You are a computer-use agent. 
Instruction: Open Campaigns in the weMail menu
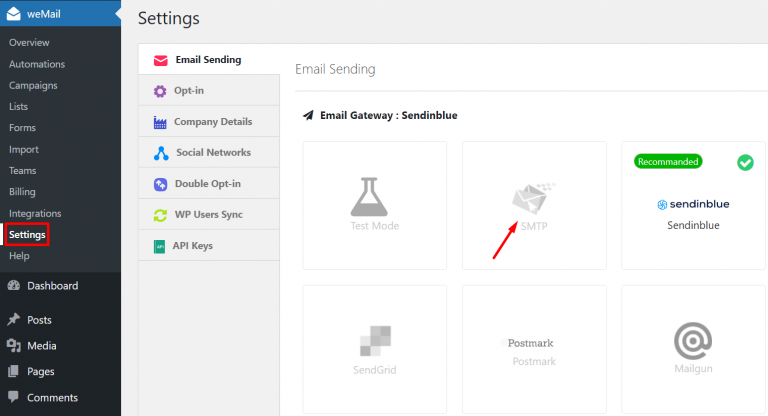coord(33,86)
